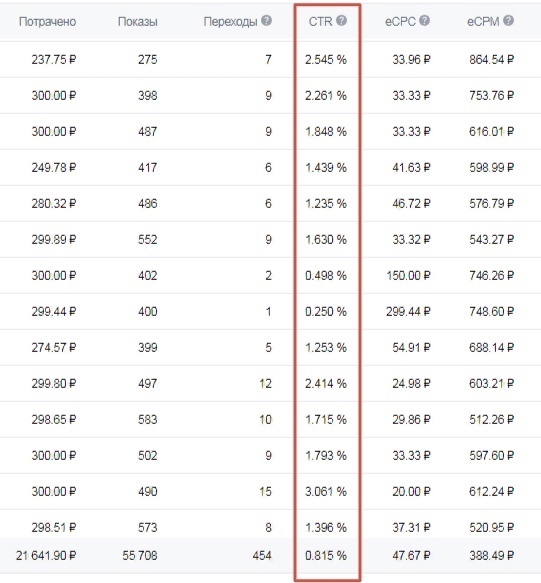The image size is (541, 583).
Task: Click the overall CTR 0.815 % value
Action: tap(326, 555)
